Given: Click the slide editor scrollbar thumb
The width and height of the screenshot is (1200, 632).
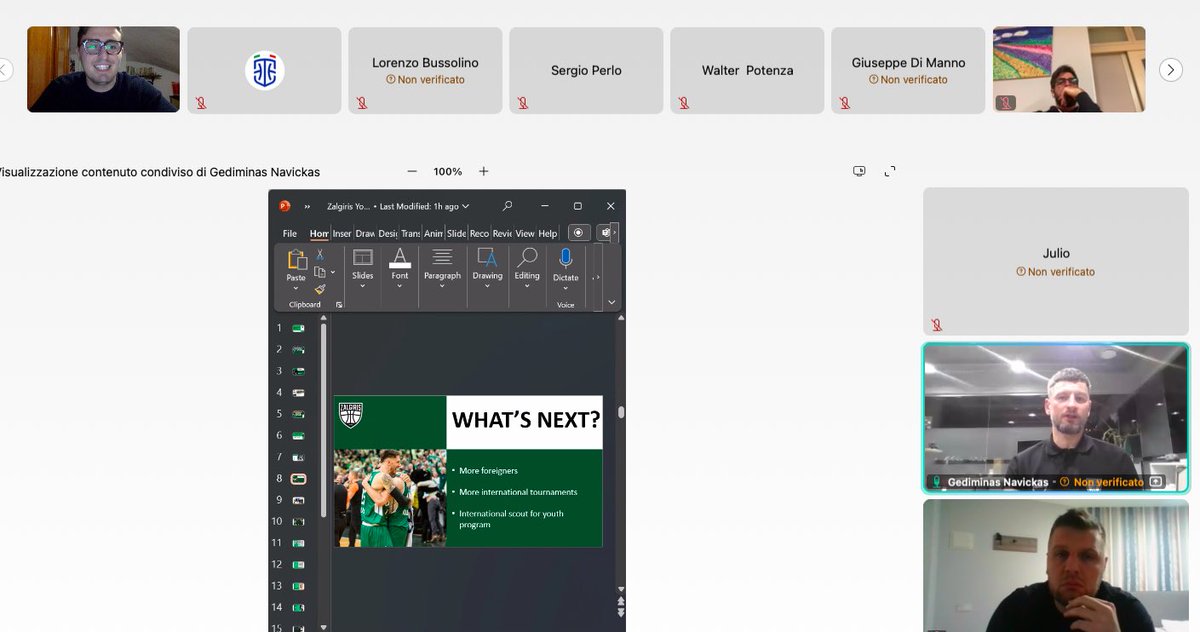Looking at the screenshot, I should [621, 412].
